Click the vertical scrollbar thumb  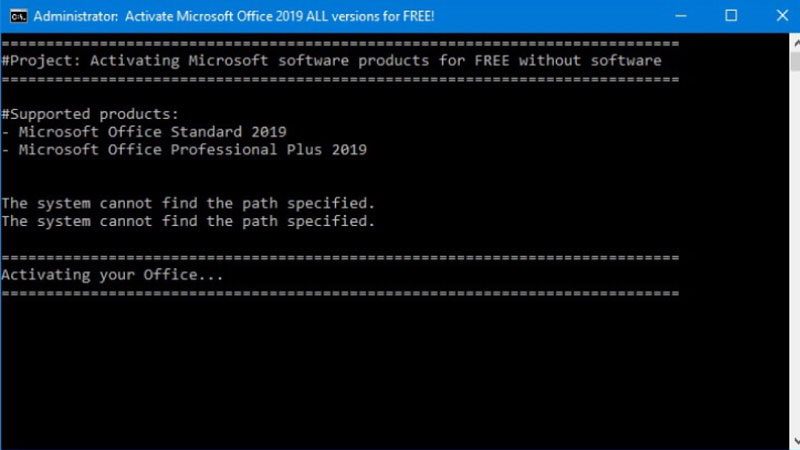coord(793,62)
